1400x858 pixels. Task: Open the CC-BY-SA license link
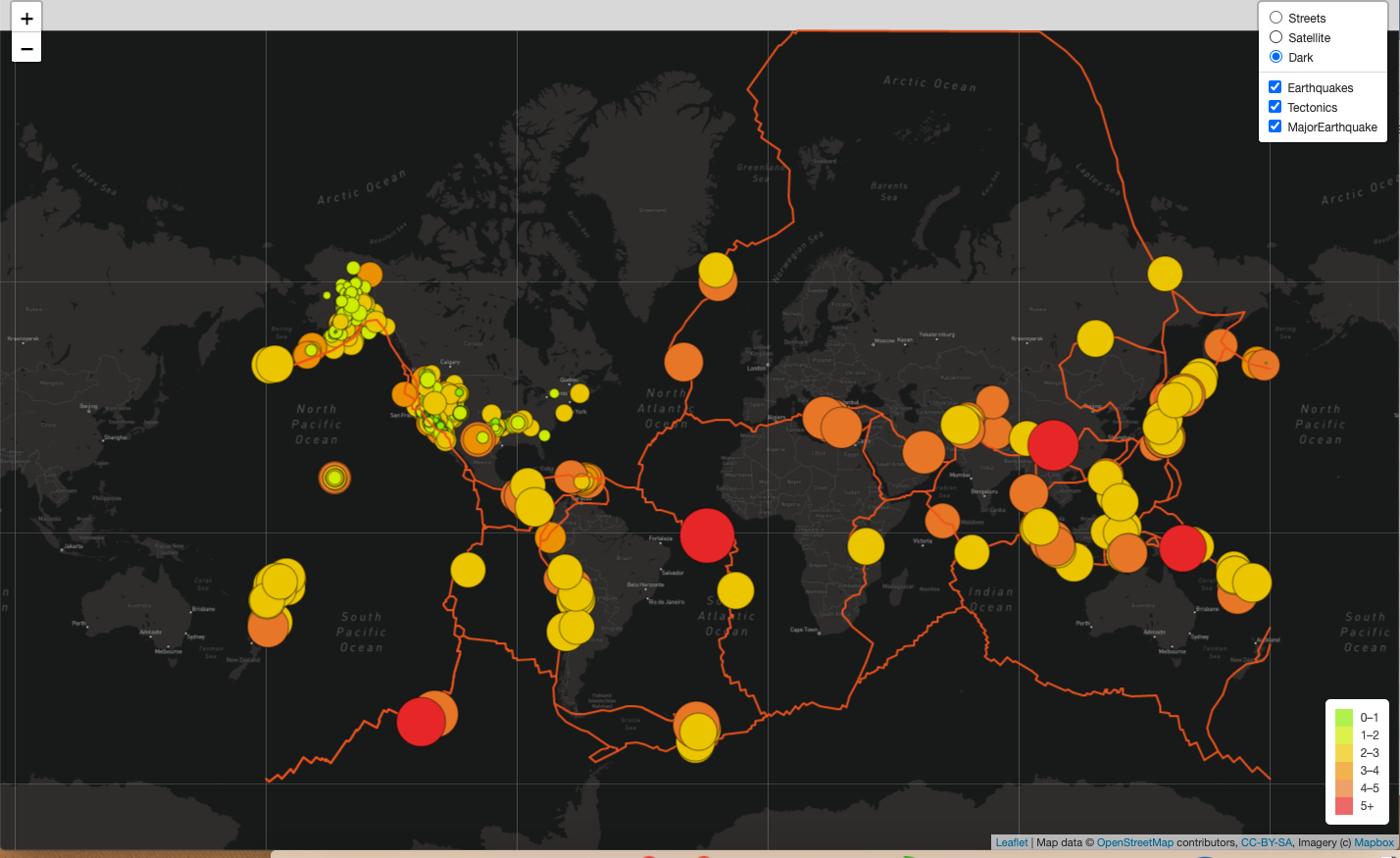1266,842
